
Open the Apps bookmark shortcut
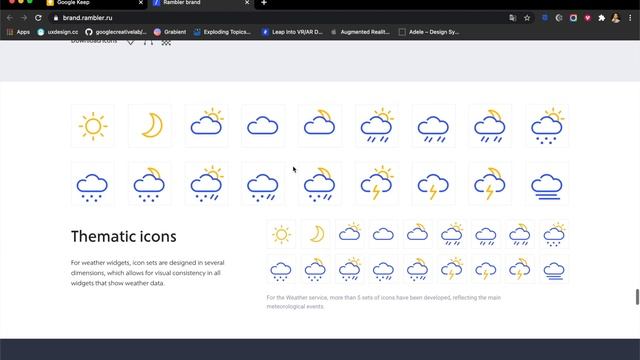[19, 32]
